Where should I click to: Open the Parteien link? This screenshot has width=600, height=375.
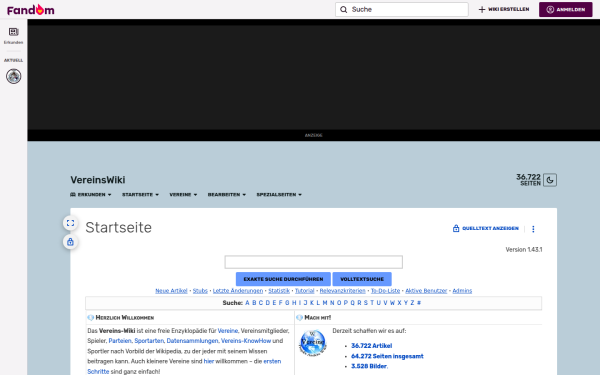(x=120, y=341)
